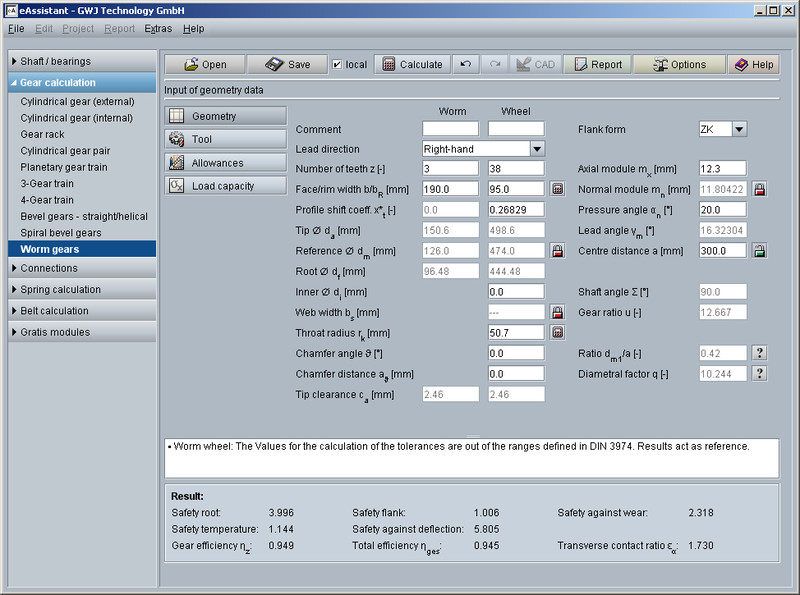
Task: Expand the Spring calculation section
Action: pyautogui.click(x=82, y=290)
